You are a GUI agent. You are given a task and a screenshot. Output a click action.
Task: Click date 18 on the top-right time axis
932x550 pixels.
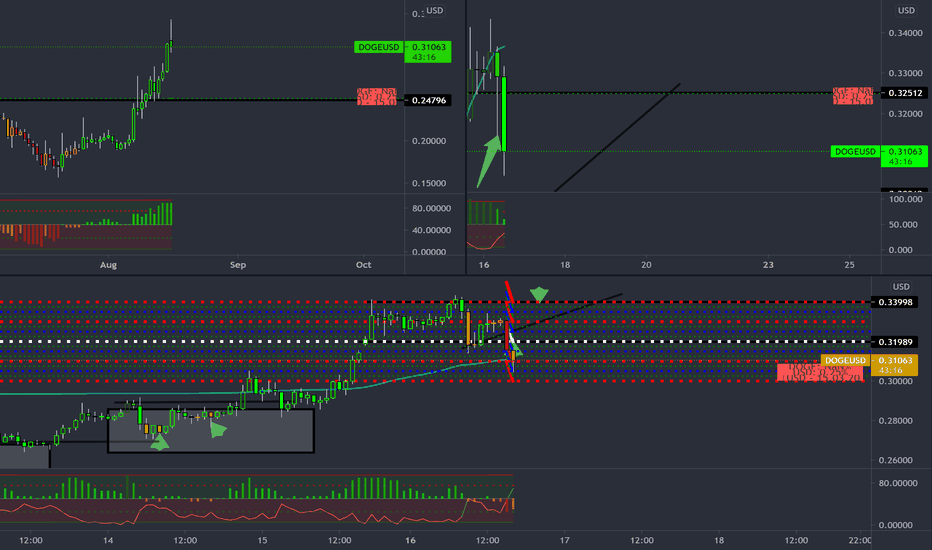point(565,265)
